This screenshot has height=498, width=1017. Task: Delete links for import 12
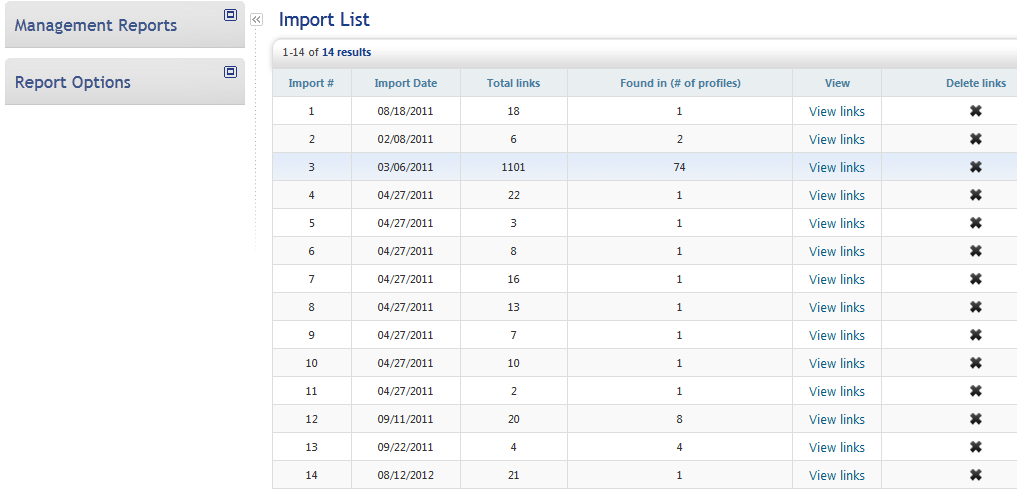click(x=975, y=419)
